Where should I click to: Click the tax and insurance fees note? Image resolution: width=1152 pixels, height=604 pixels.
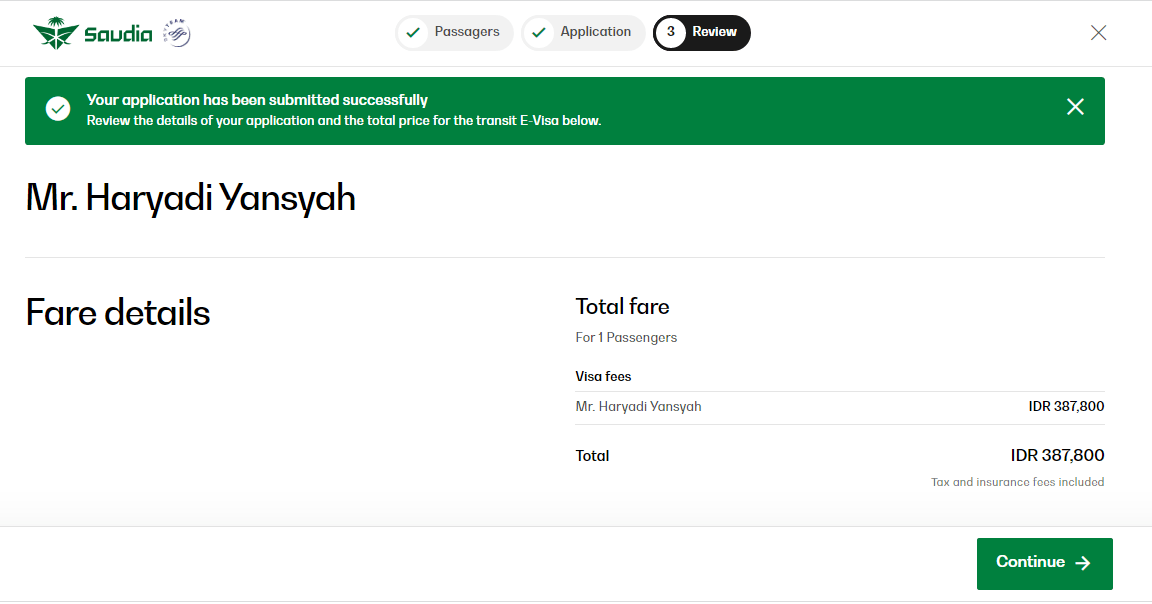click(x=1017, y=483)
